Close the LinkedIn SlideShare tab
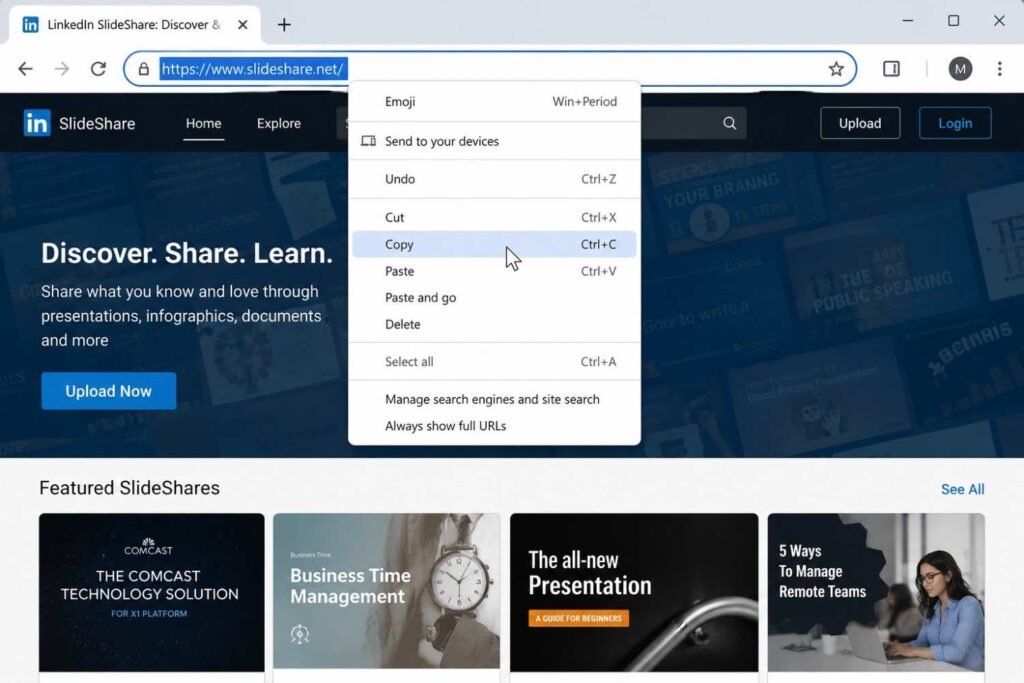This screenshot has height=683, width=1024. pyautogui.click(x=242, y=25)
